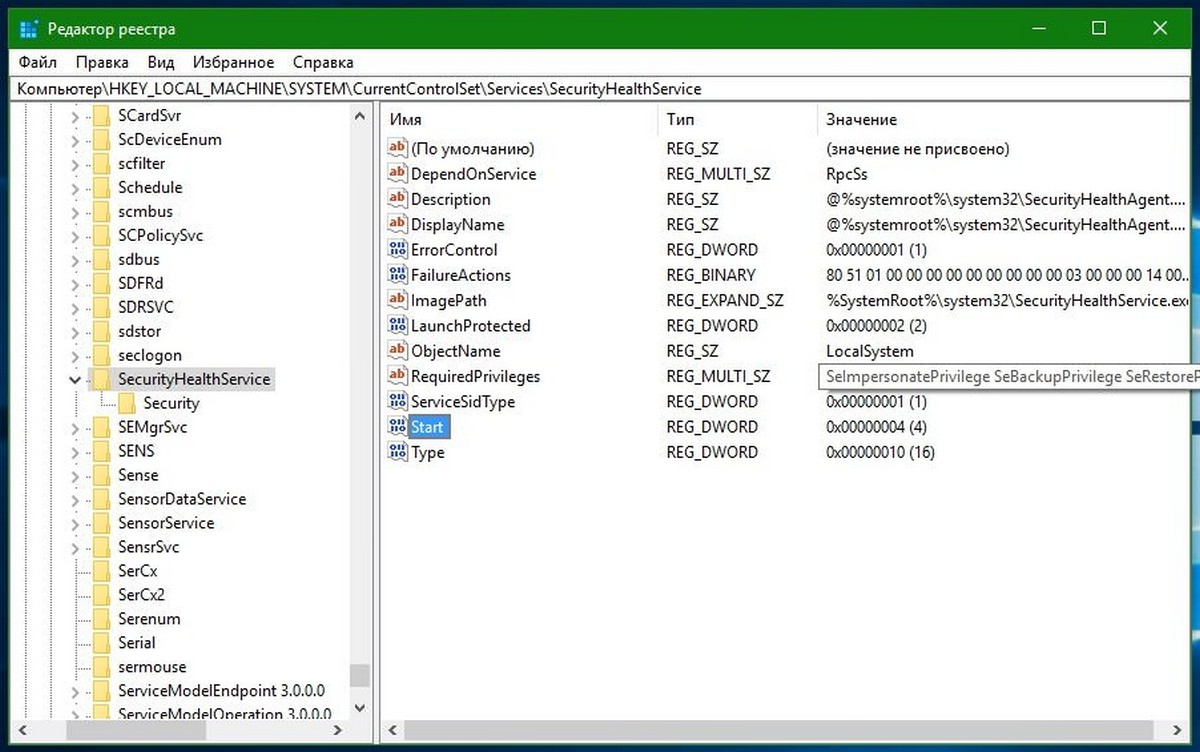The height and width of the screenshot is (752, 1200).
Task: Click the folder icon next to Schedule
Action: 101,188
